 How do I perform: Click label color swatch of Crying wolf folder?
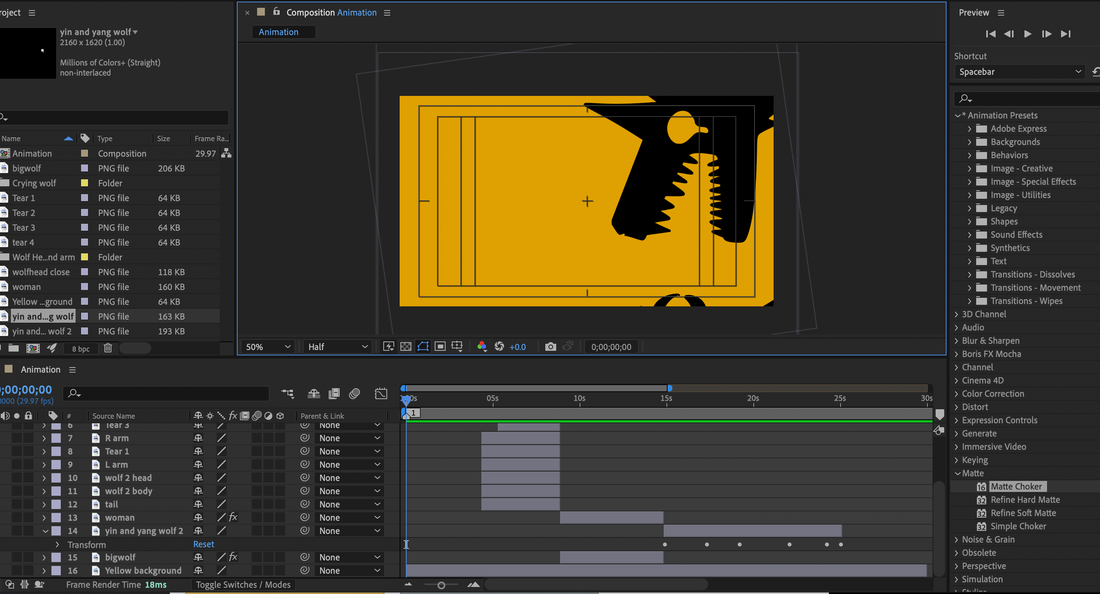click(84, 183)
